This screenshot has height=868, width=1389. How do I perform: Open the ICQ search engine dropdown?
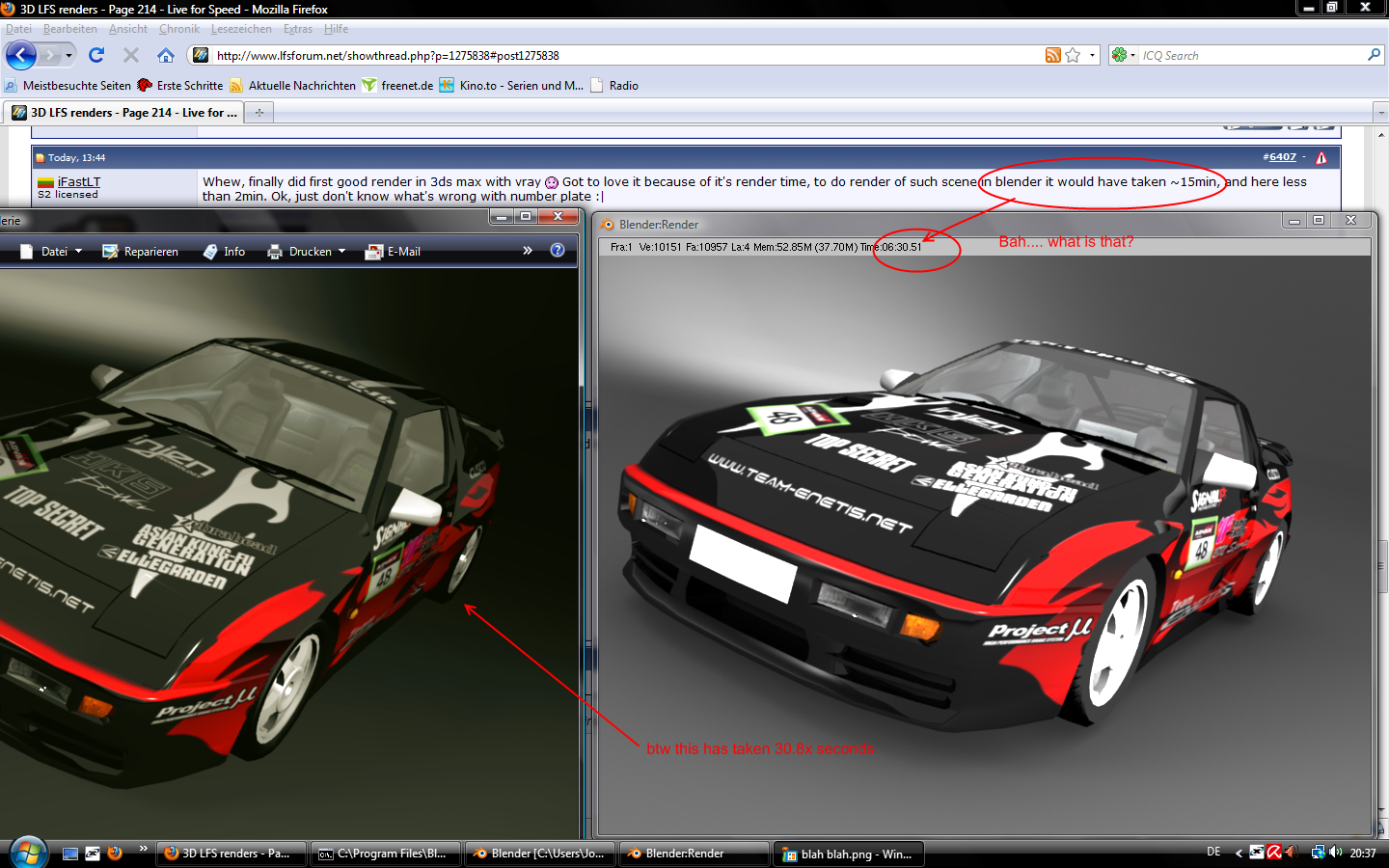(1124, 55)
